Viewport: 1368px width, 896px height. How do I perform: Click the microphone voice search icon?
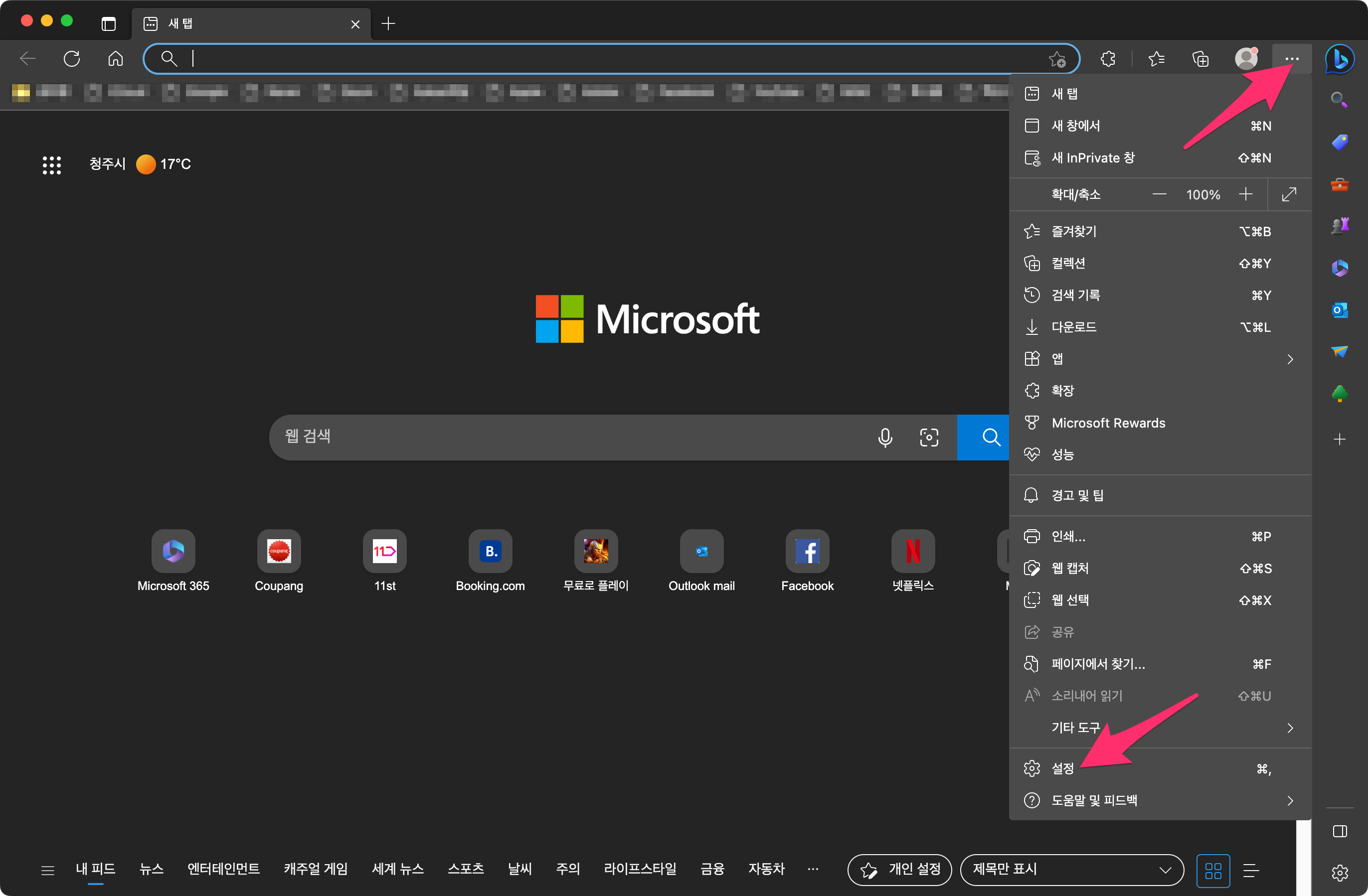coord(884,438)
